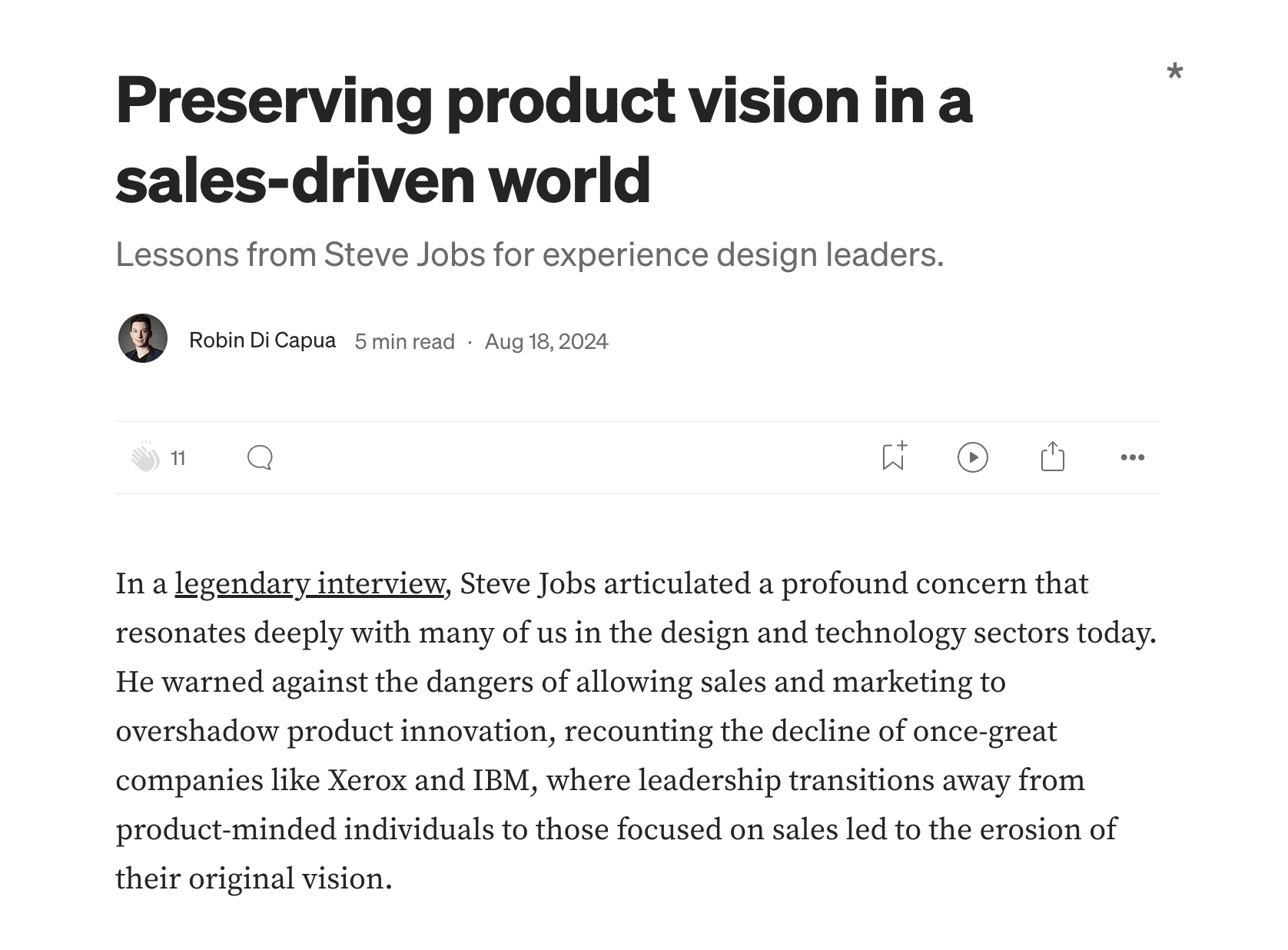Image resolution: width=1288 pixels, height=950 pixels.
Task: Save the story with the bookmark icon
Action: (x=893, y=456)
